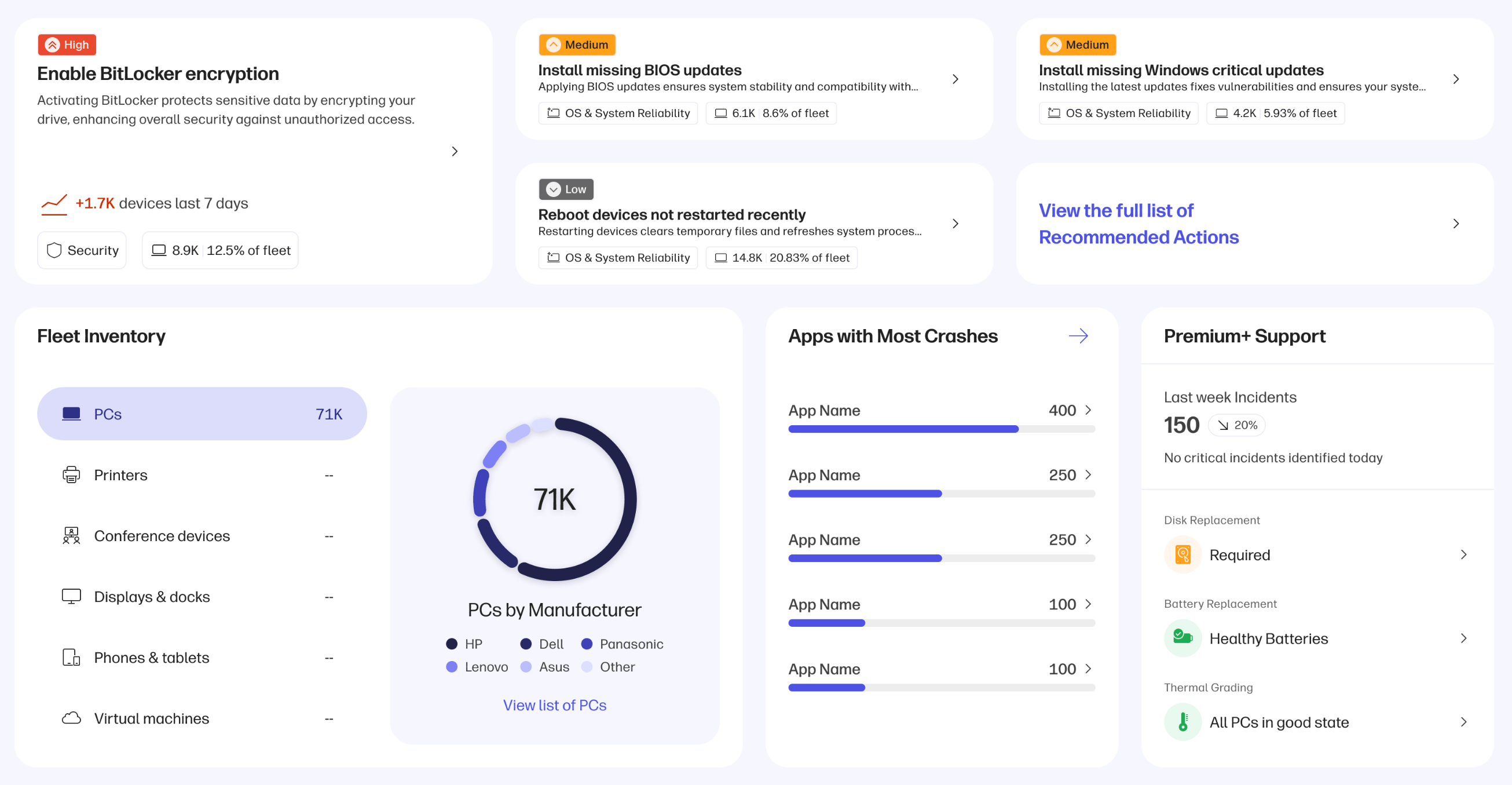Expand Disk Replacement Required chevron

(1463, 554)
